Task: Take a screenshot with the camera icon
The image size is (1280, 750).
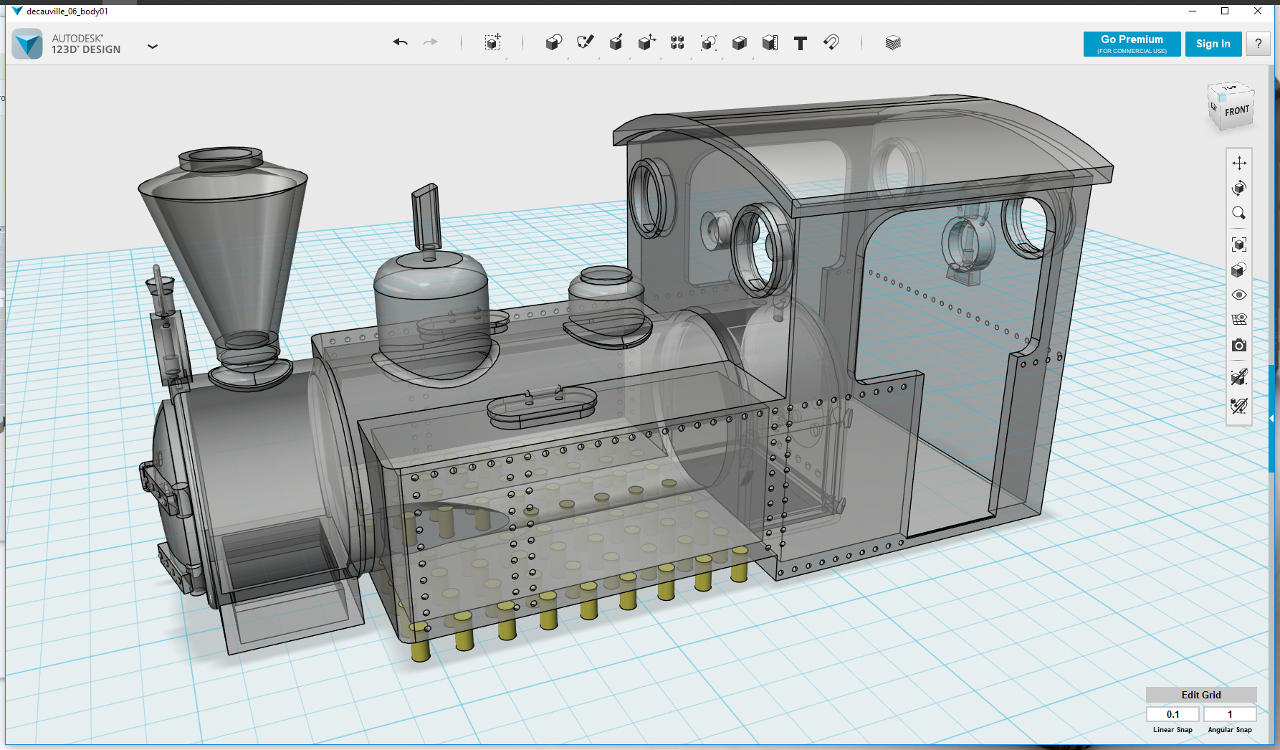Action: (1239, 345)
